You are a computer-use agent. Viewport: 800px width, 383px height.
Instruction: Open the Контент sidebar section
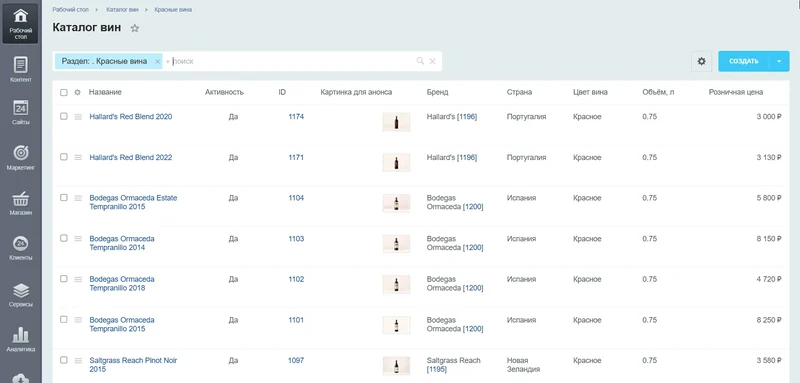(20, 69)
